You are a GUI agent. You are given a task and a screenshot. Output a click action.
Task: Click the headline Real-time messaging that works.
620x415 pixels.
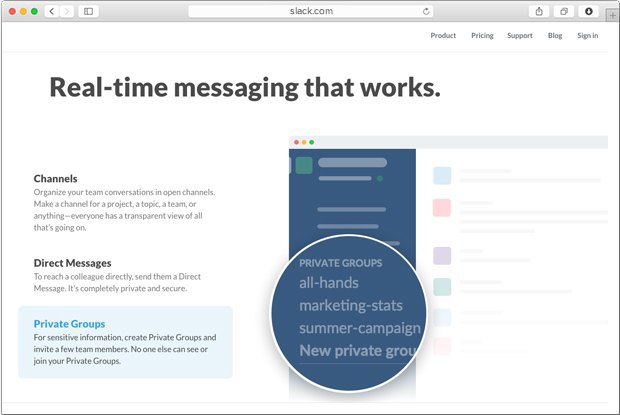(245, 88)
